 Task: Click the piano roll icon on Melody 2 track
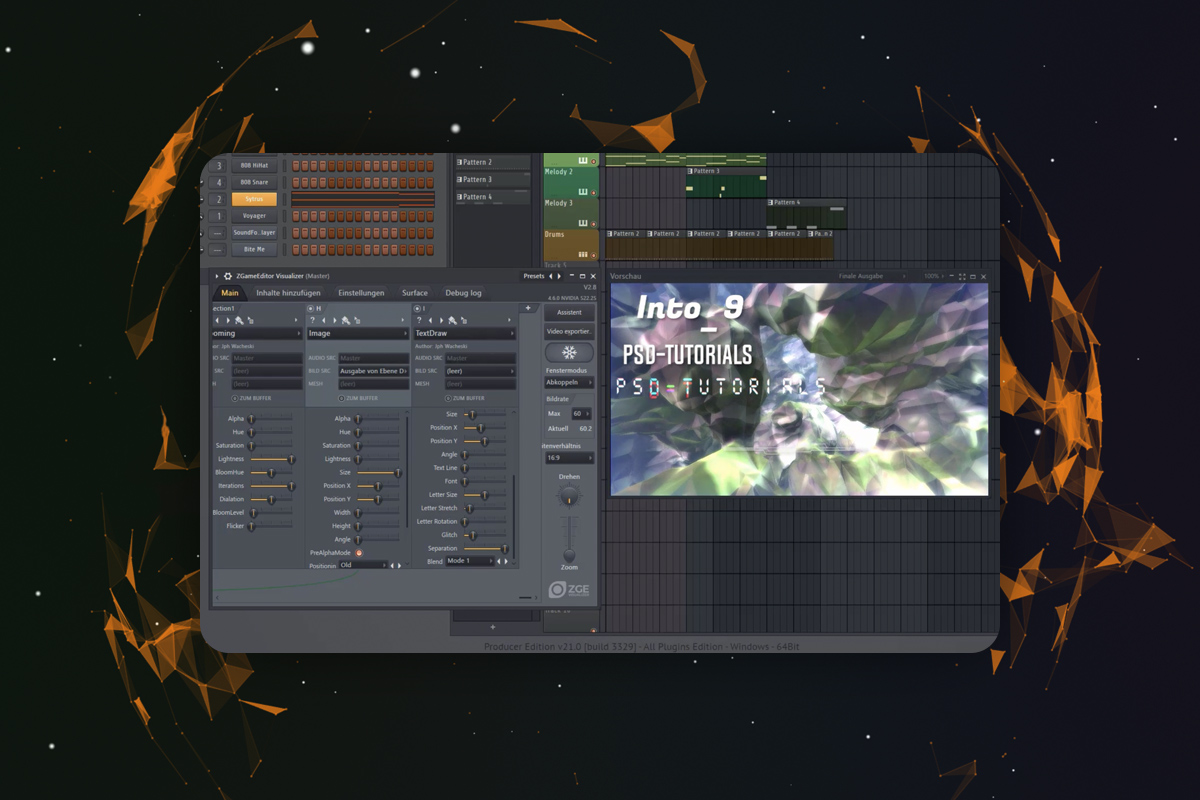click(x=583, y=192)
